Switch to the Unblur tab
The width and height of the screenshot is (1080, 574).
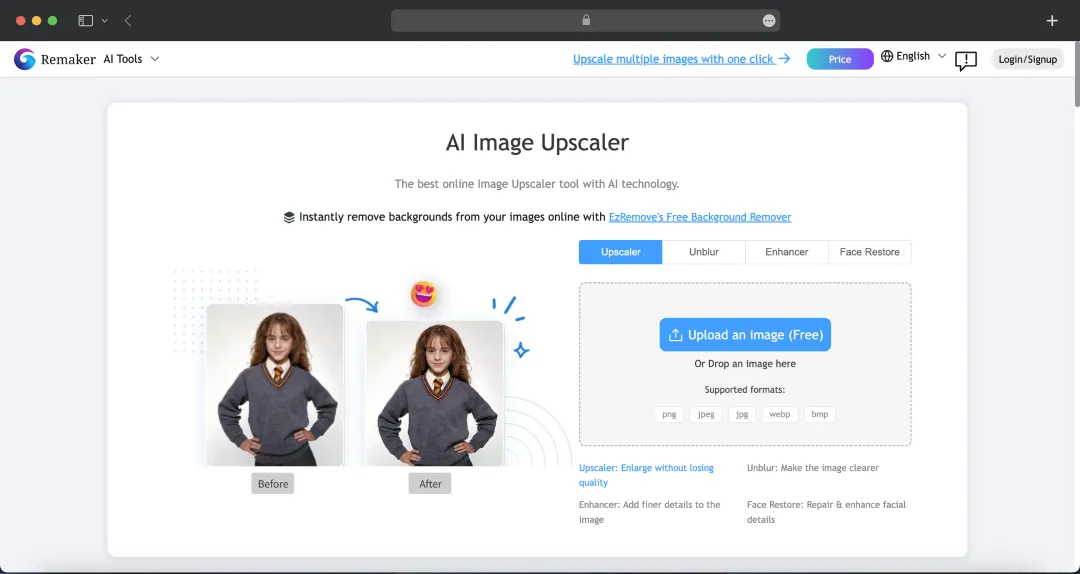point(704,252)
